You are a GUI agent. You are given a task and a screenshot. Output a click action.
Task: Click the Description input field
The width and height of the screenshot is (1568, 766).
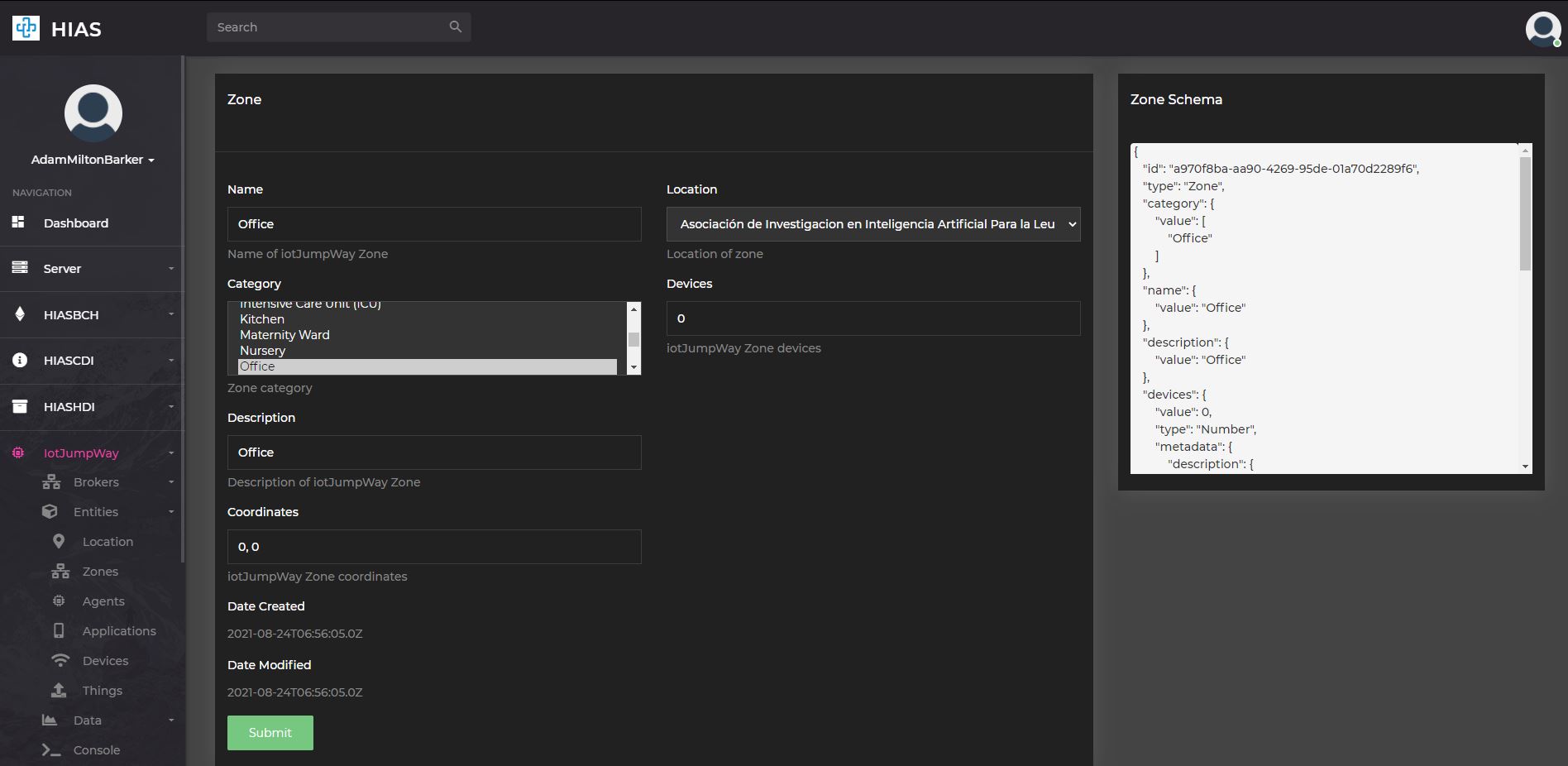point(434,452)
